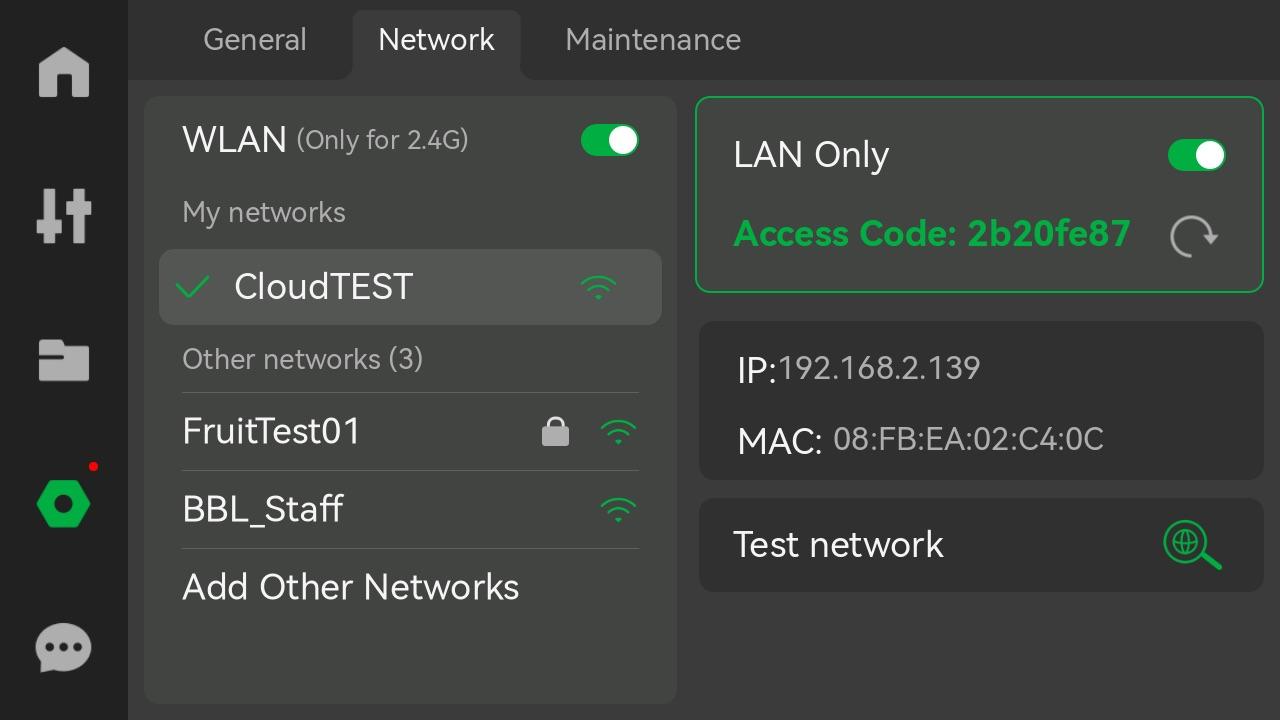
Task: Click the green checkmark next to CloudTEST
Action: 192,288
